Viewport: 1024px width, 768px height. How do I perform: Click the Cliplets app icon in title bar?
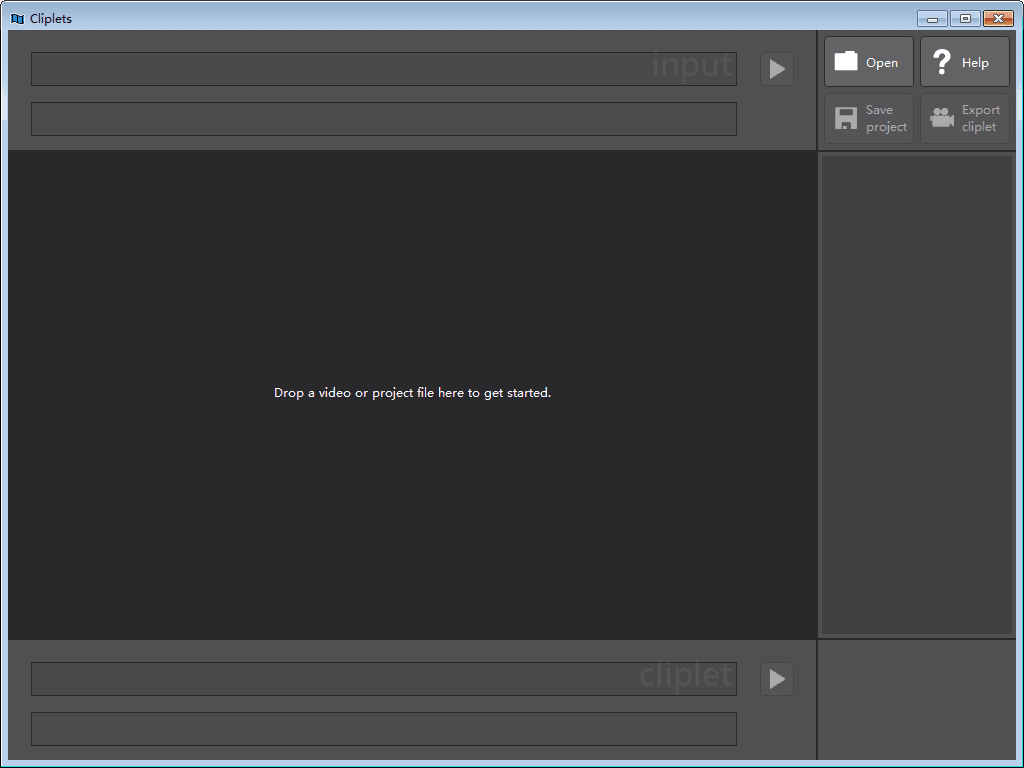tap(17, 18)
